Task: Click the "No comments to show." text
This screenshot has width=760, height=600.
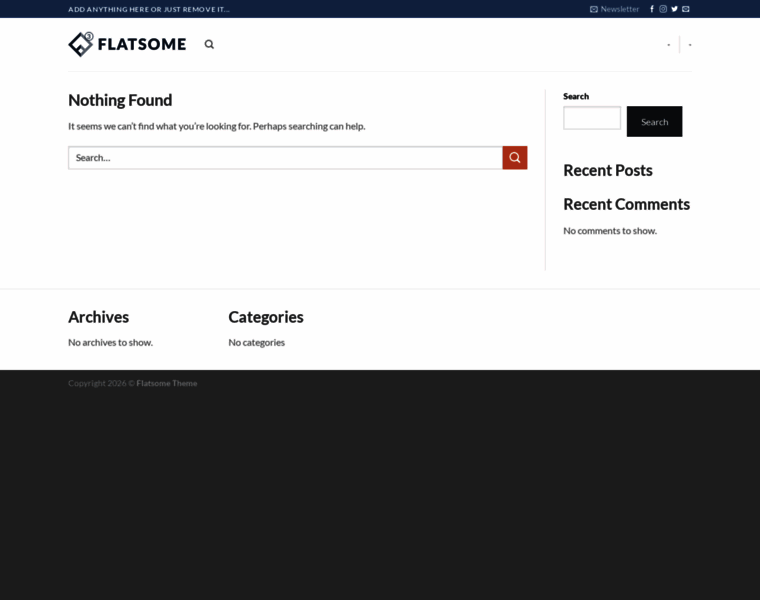Action: point(609,231)
